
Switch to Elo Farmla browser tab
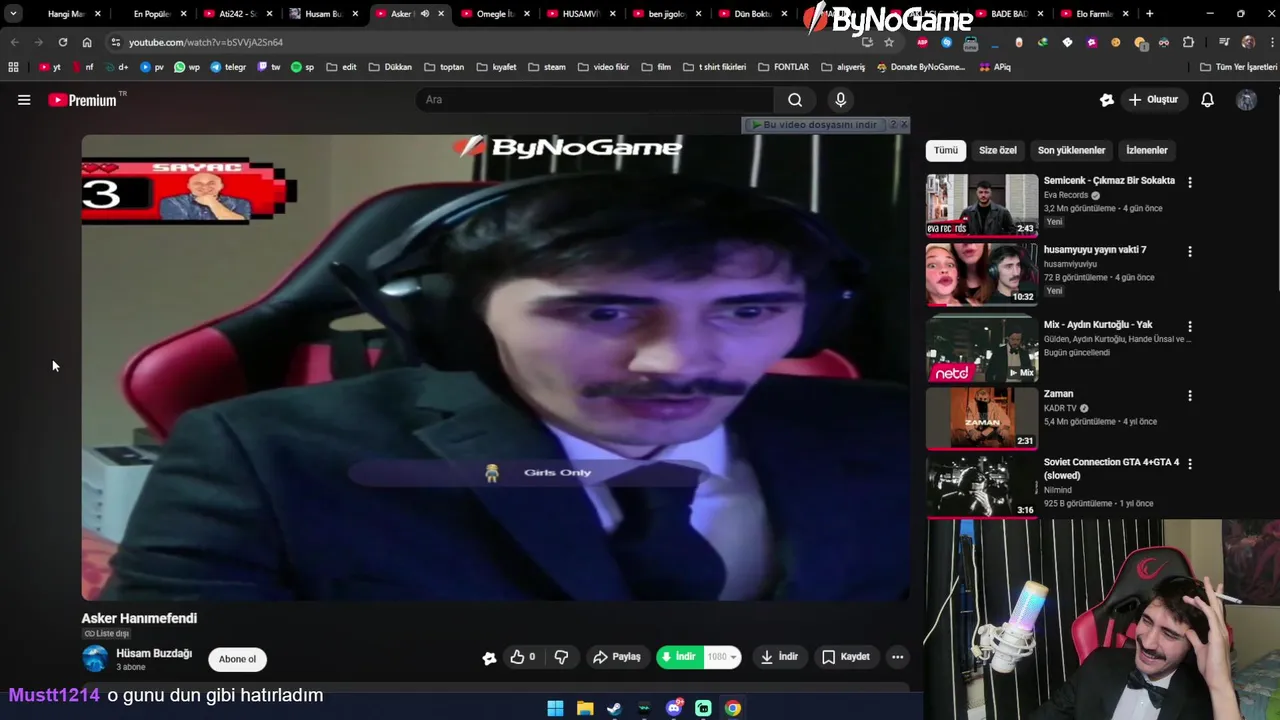[1093, 14]
